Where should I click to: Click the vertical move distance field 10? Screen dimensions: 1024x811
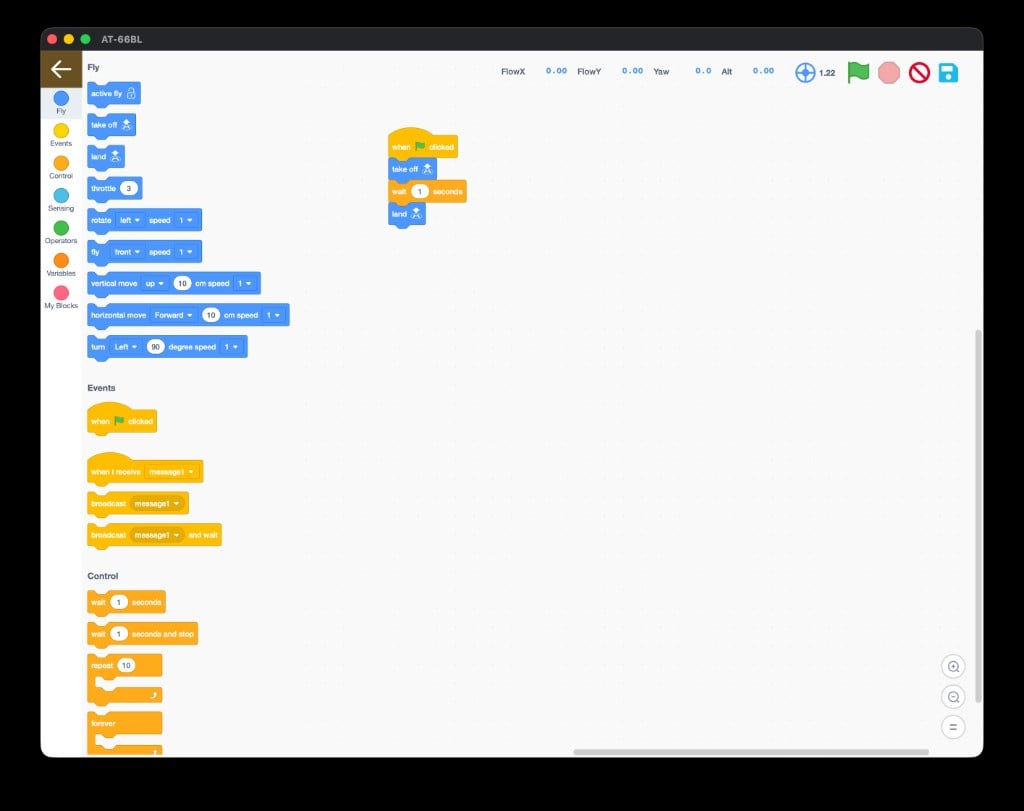pyautogui.click(x=182, y=283)
